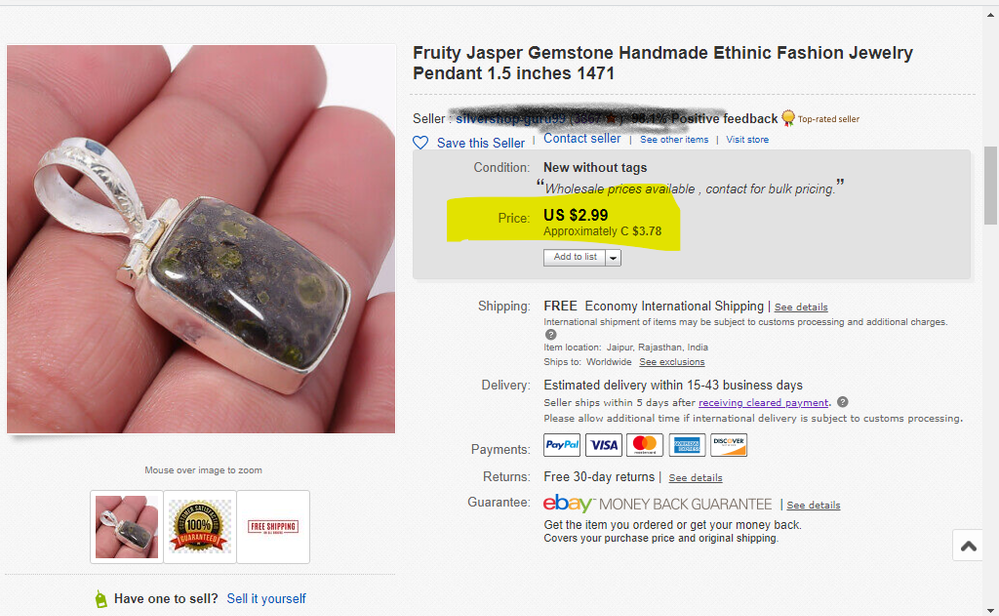Click the page's vertical scrollbar thumb
Image resolution: width=999 pixels, height=616 pixels.
990,186
